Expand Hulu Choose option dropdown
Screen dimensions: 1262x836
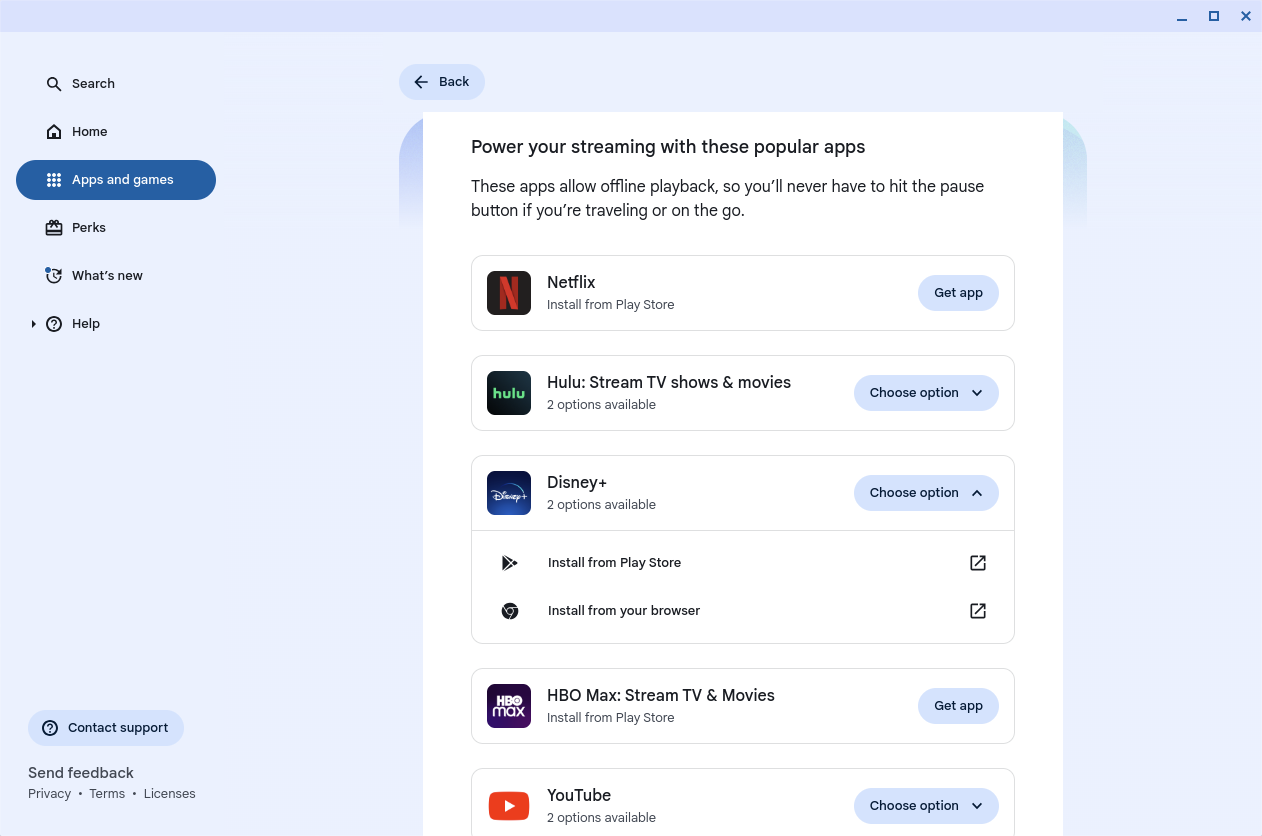click(x=925, y=393)
